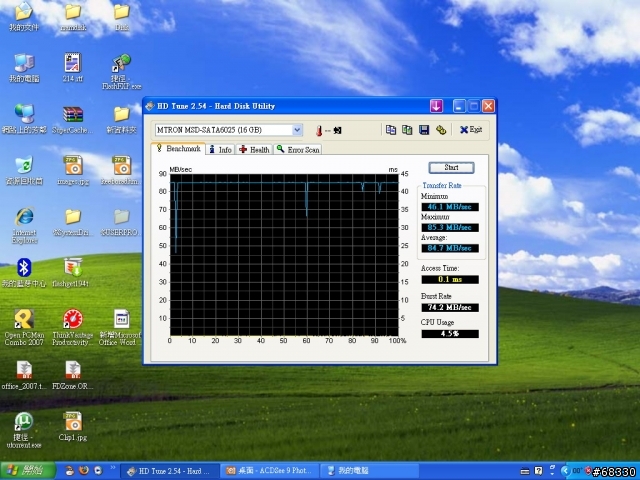Switch to the 我的電腦 taskbar button

click(369, 471)
